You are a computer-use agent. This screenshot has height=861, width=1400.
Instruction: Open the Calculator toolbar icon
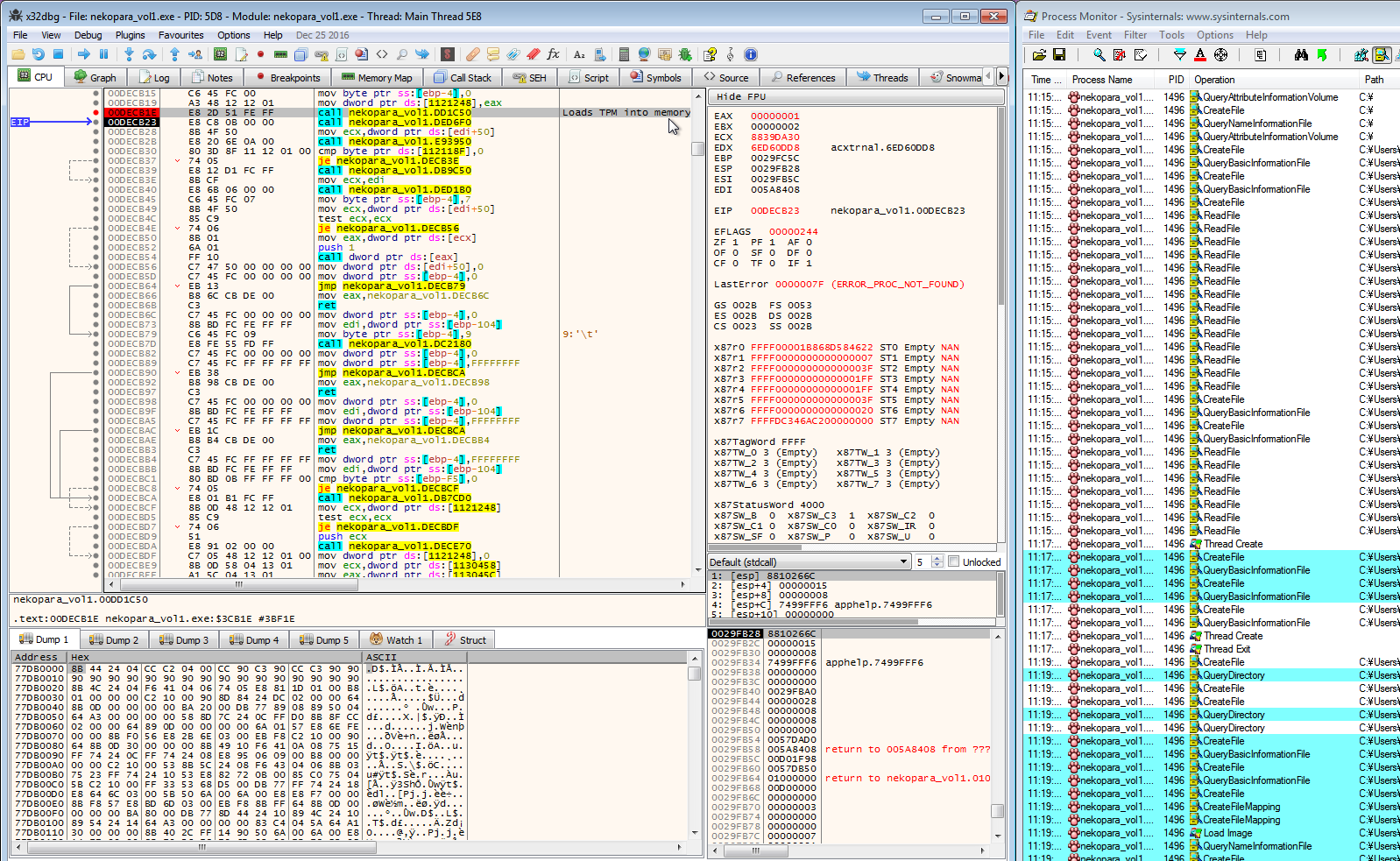tap(624, 54)
